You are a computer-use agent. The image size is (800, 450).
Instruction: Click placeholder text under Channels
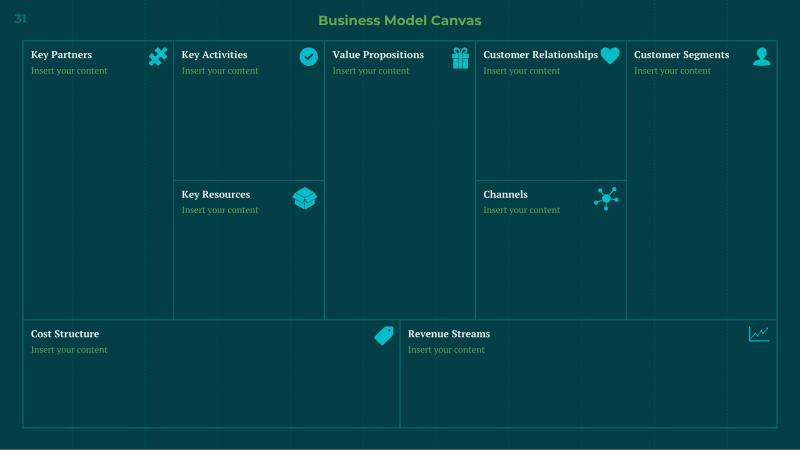(x=521, y=210)
